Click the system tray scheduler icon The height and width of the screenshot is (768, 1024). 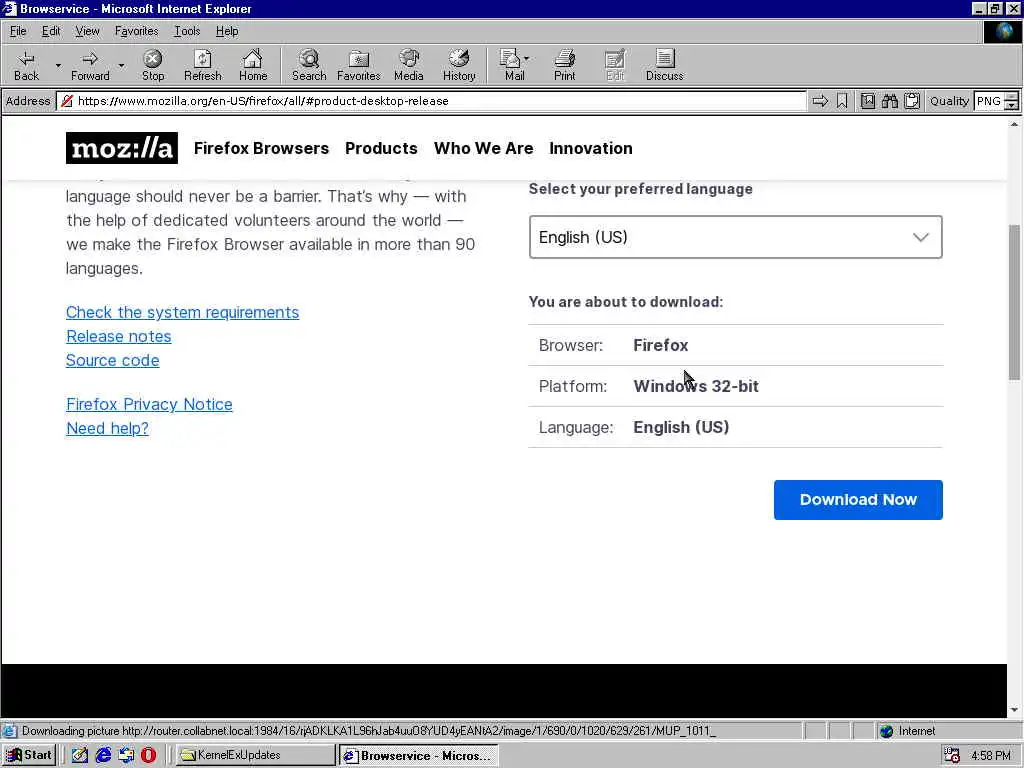[952, 755]
